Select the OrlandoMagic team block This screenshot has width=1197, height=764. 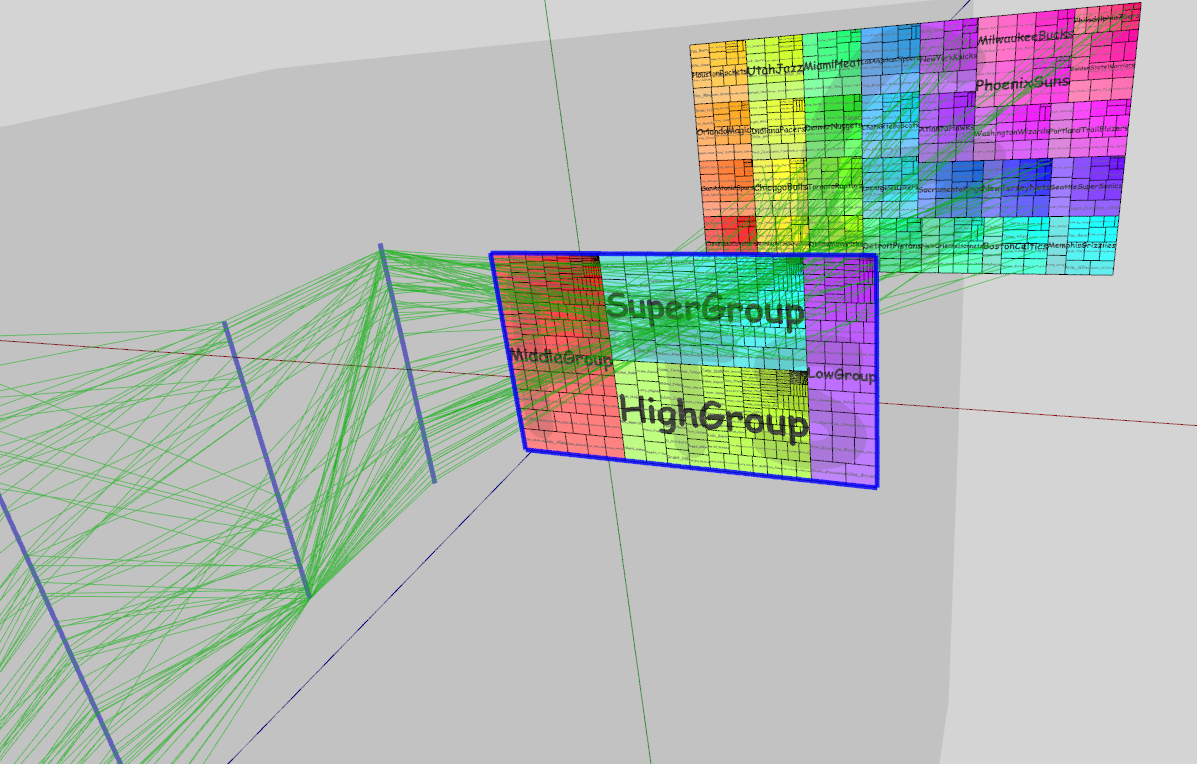pyautogui.click(x=722, y=131)
